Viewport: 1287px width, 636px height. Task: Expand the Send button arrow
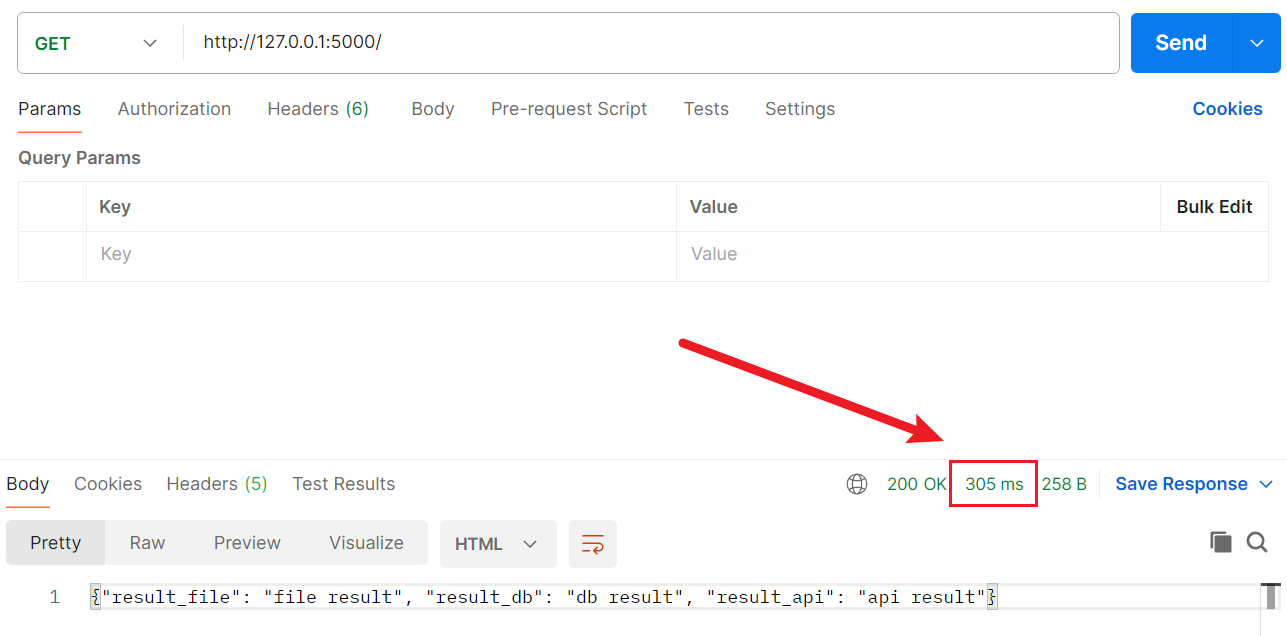(x=1257, y=43)
